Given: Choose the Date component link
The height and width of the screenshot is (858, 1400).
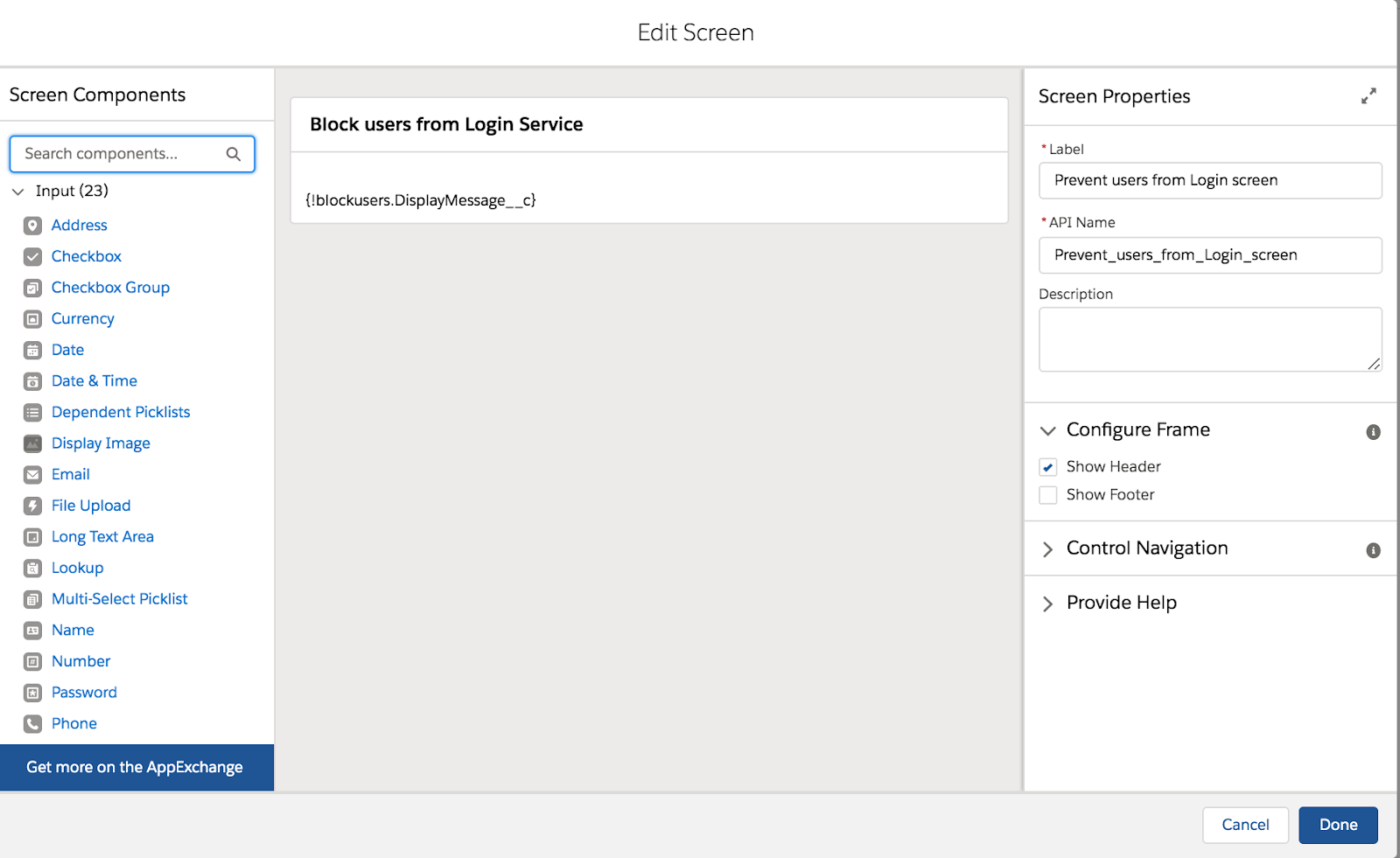Looking at the screenshot, I should coord(68,350).
